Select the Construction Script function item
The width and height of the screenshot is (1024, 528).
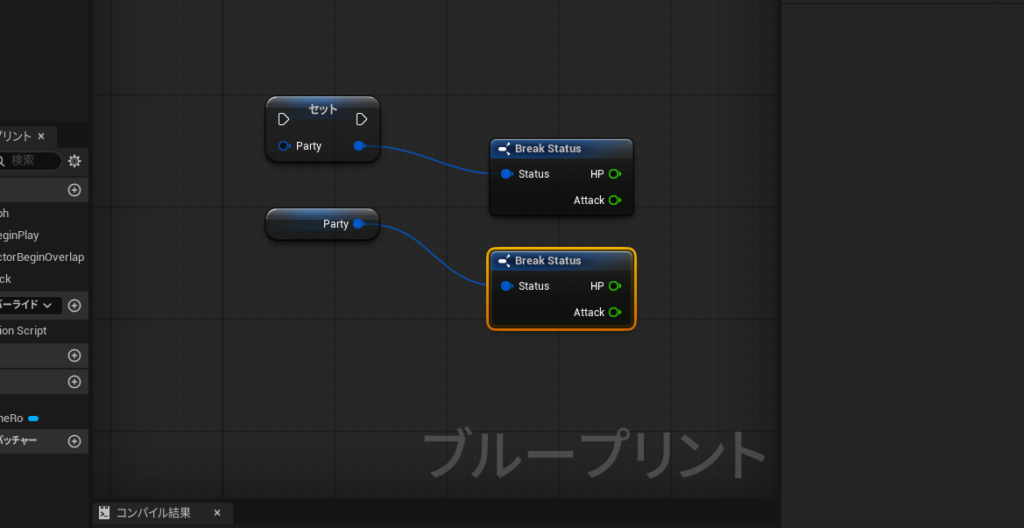pos(24,330)
